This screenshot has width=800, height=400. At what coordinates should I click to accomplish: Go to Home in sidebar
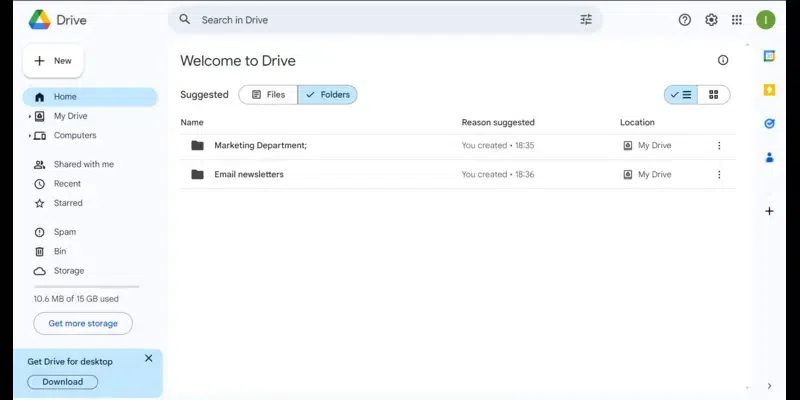(90, 97)
